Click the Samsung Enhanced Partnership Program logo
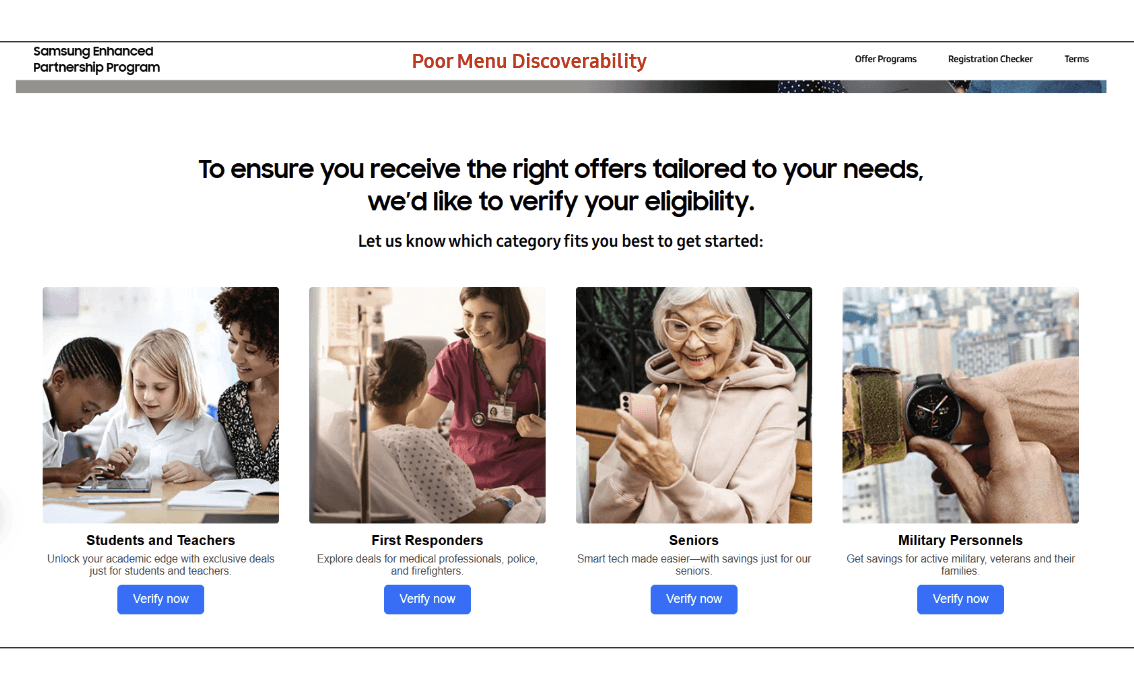This screenshot has height=686, width=1134. [96, 59]
